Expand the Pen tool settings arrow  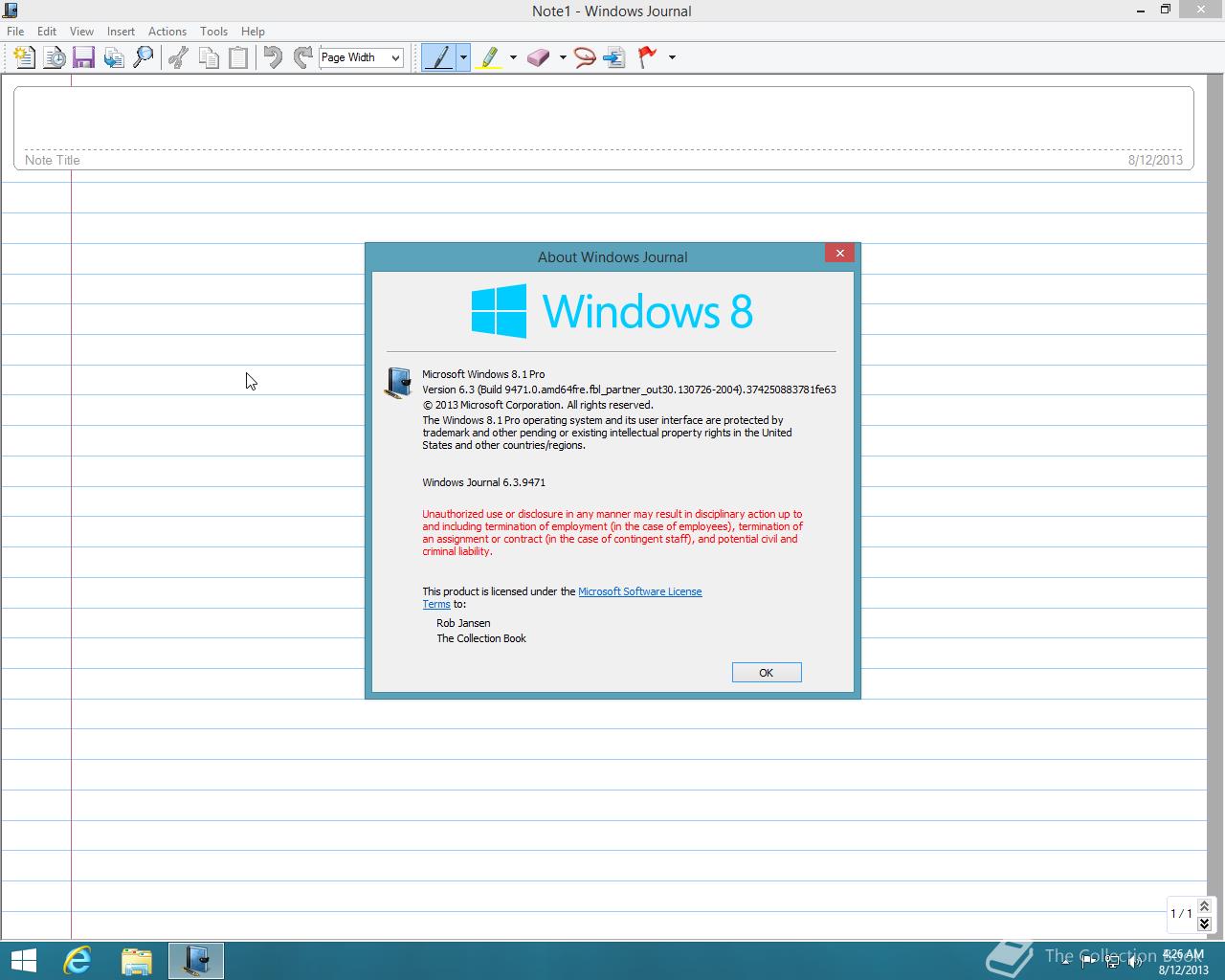[x=463, y=57]
